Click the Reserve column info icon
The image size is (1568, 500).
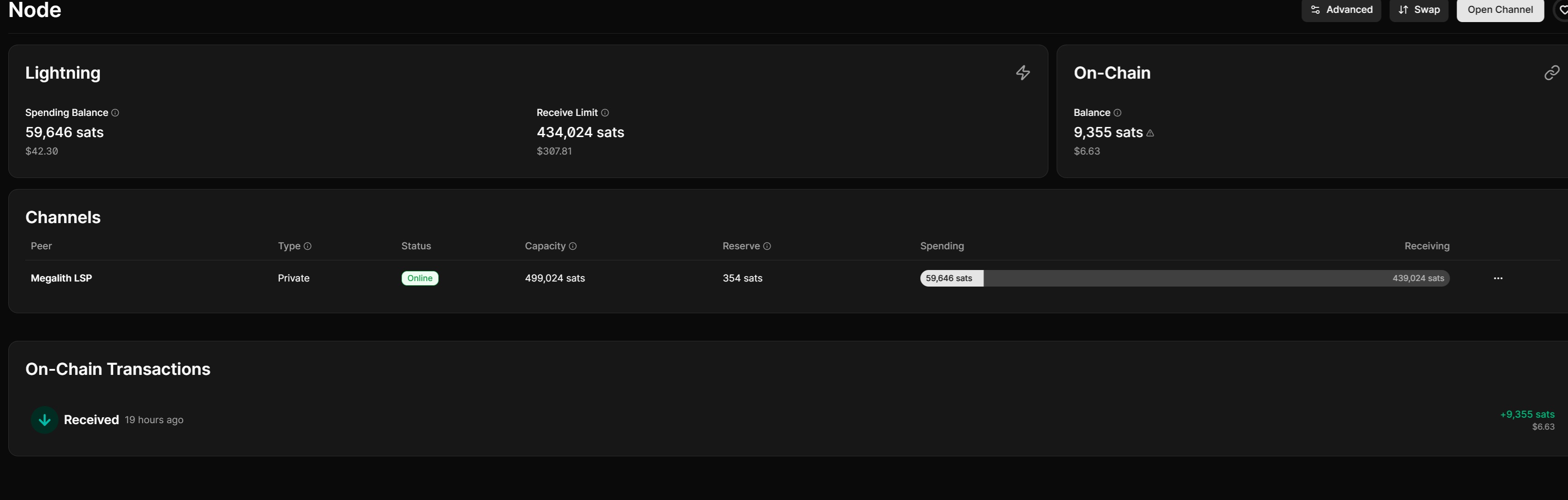click(x=767, y=247)
